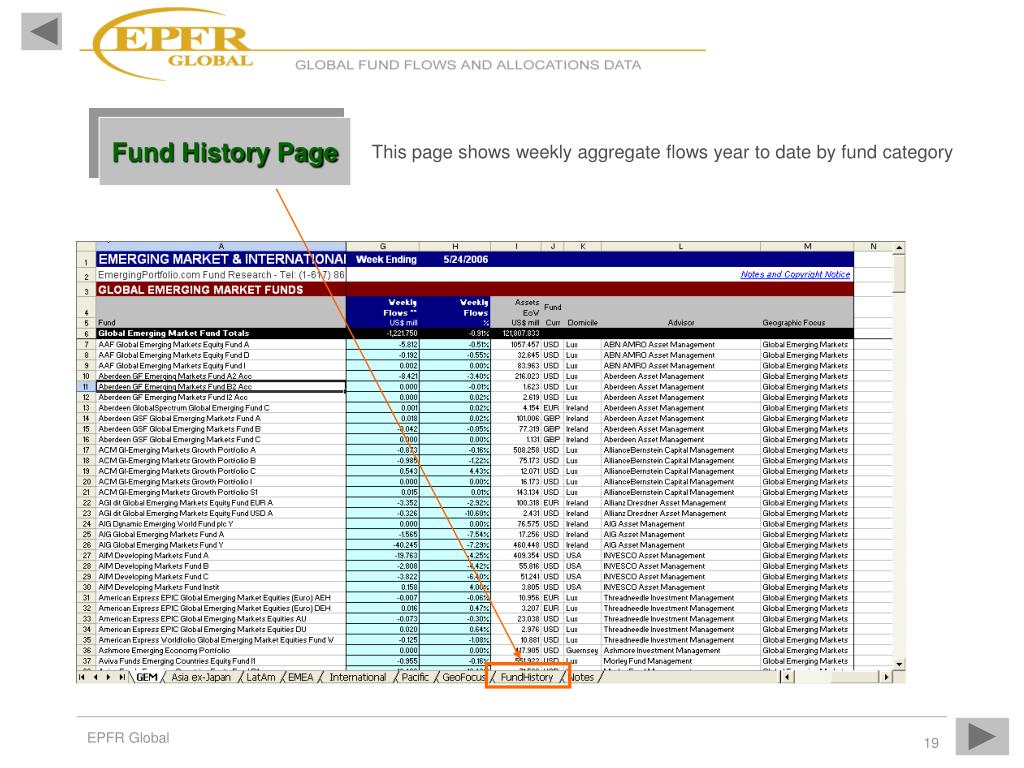Select column M header

[807, 246]
